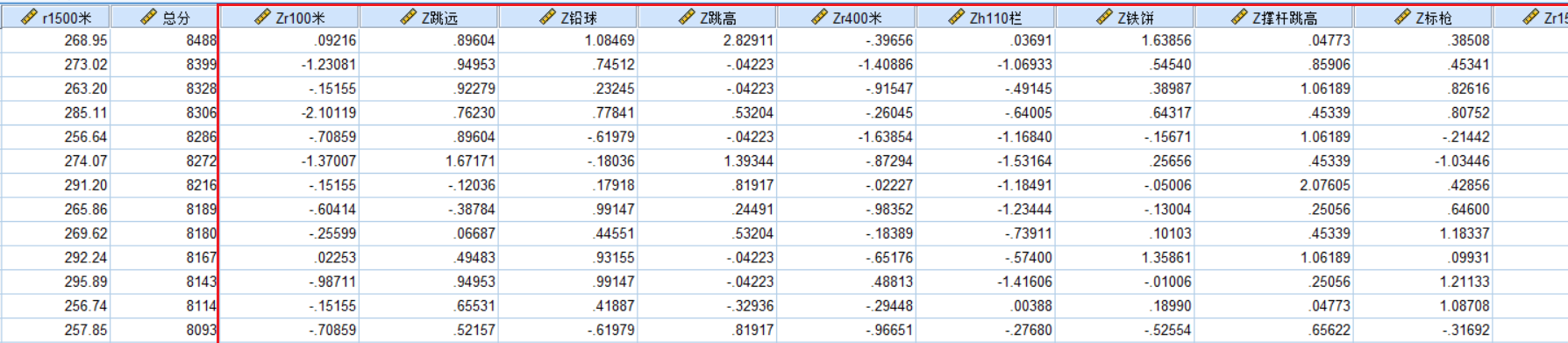The image size is (1568, 343).
Task: Click Z撑杆跳高 cell 2.07605
Action: point(1274,185)
